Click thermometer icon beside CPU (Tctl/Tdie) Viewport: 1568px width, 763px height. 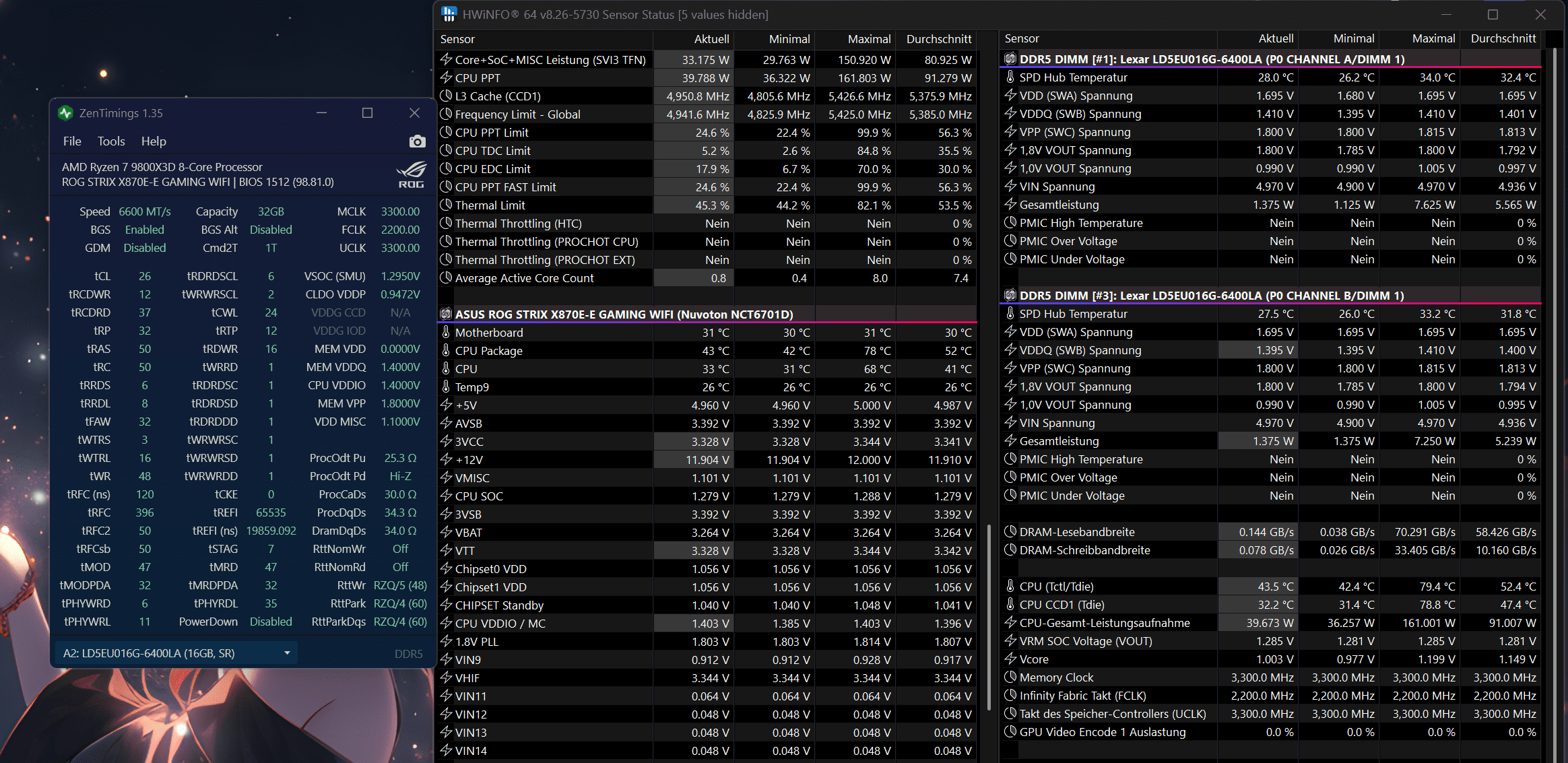coord(1010,587)
